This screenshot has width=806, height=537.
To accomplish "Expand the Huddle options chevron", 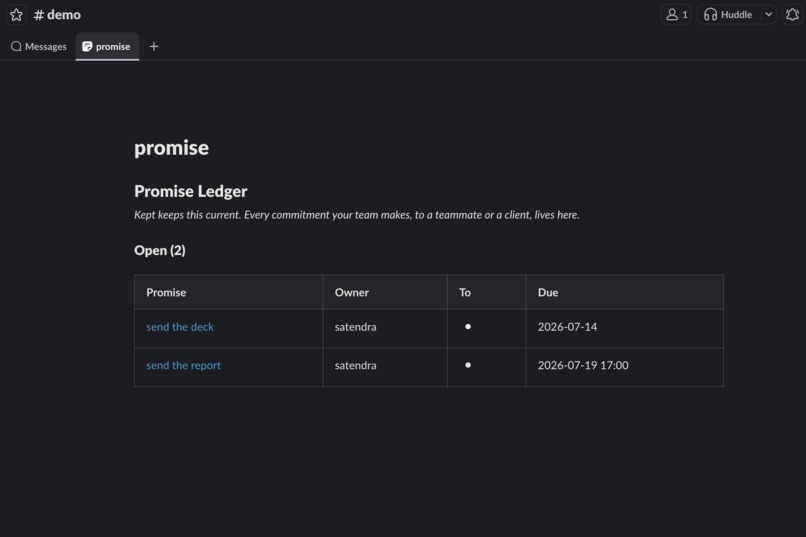I will pos(768,15).
